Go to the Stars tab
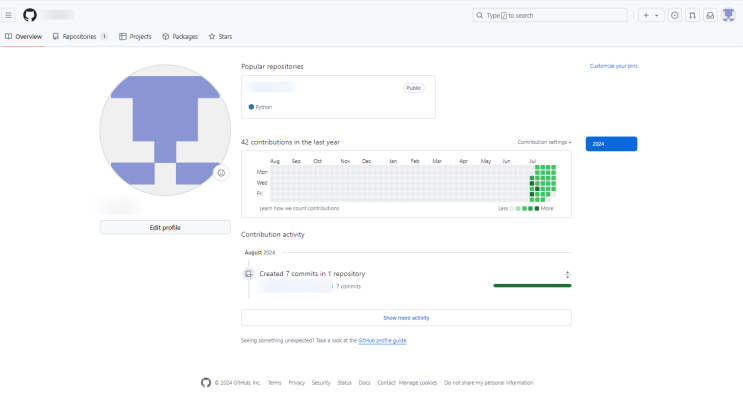The height and width of the screenshot is (417, 743). [220, 36]
